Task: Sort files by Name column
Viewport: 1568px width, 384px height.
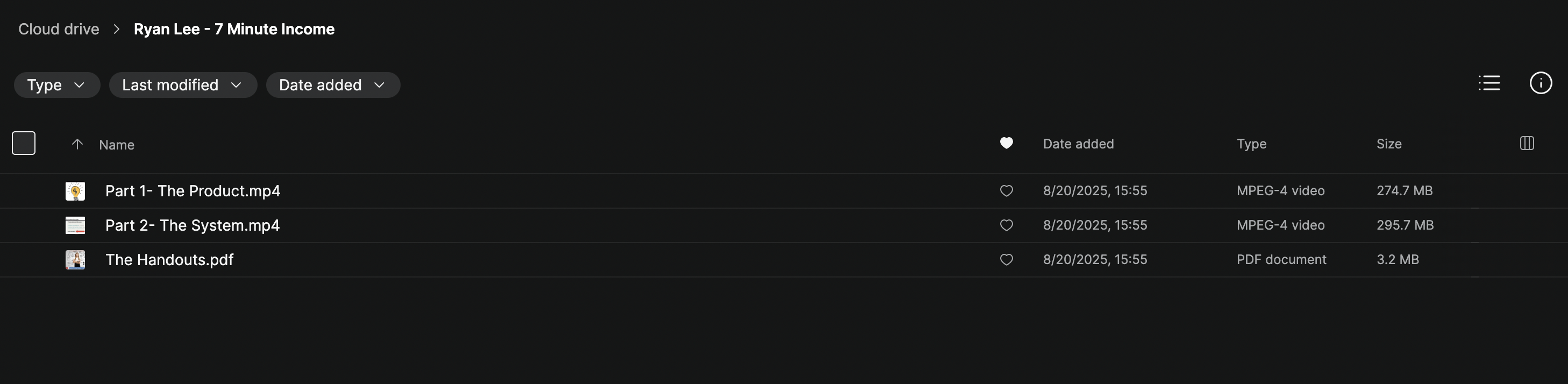Action: click(117, 145)
